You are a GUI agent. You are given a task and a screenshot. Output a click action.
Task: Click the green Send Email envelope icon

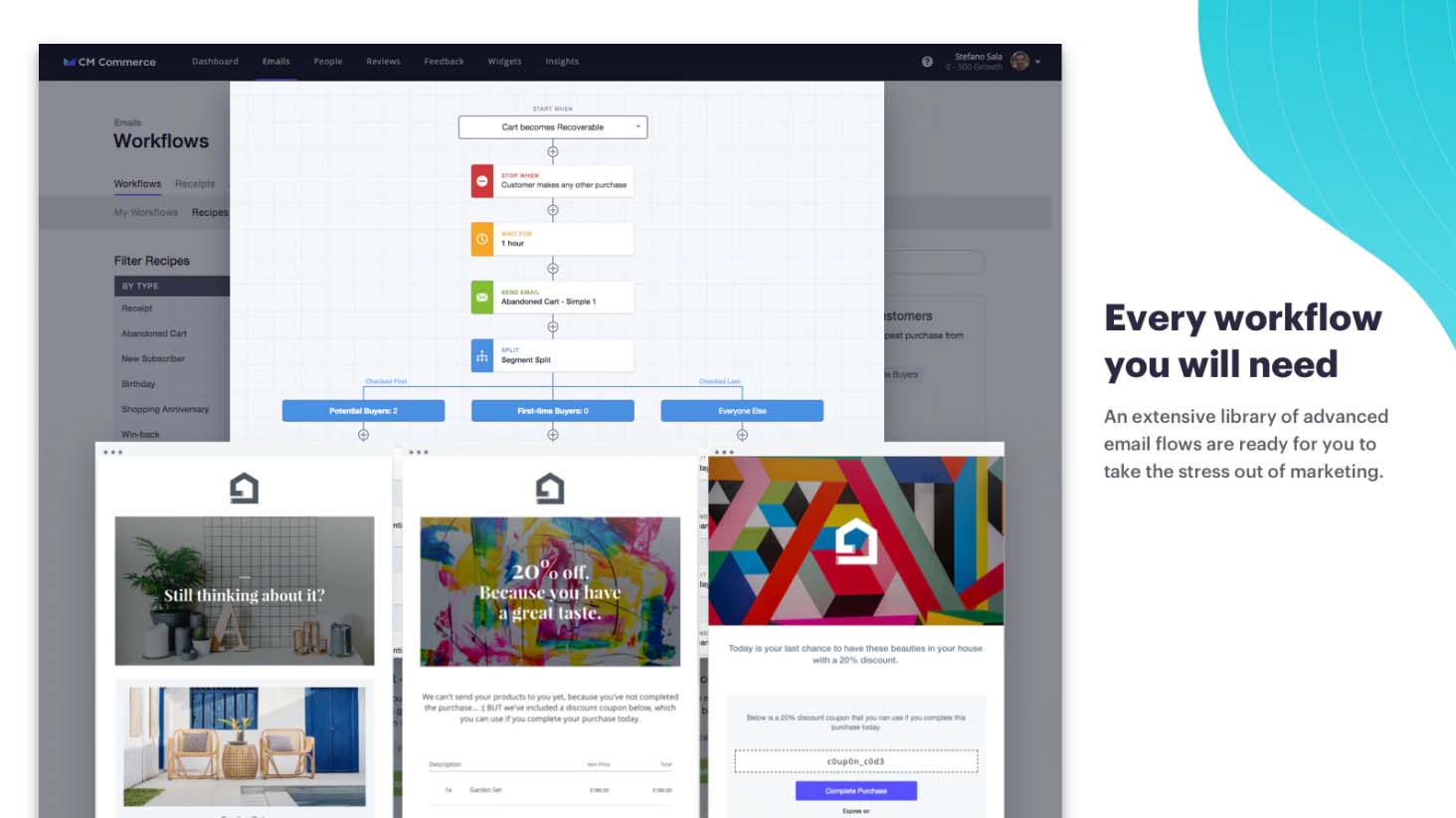482,298
